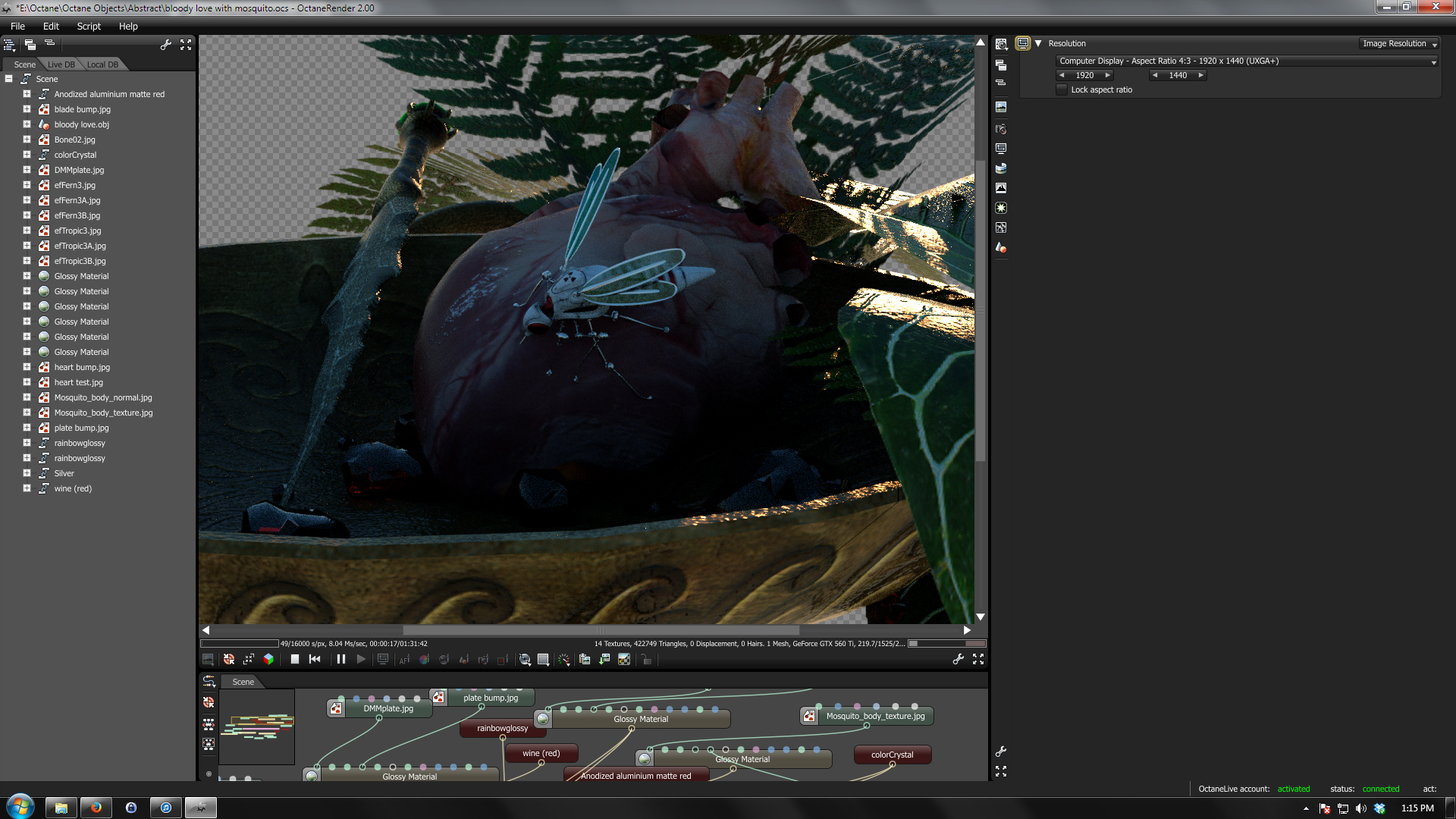The image size is (1456, 819).
Task: Select Mosquito_body_normal.jpg in scene tree
Action: click(x=103, y=397)
